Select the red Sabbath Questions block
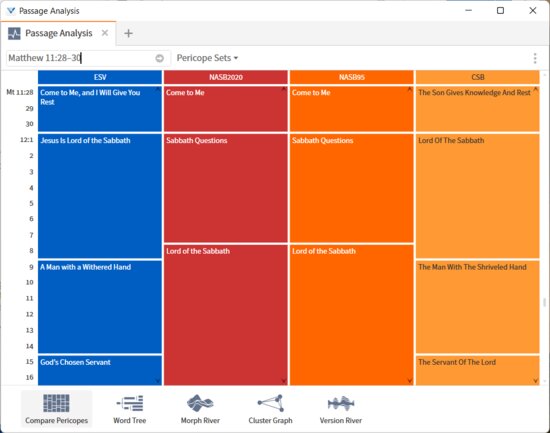The height and width of the screenshot is (433, 550). click(x=226, y=188)
